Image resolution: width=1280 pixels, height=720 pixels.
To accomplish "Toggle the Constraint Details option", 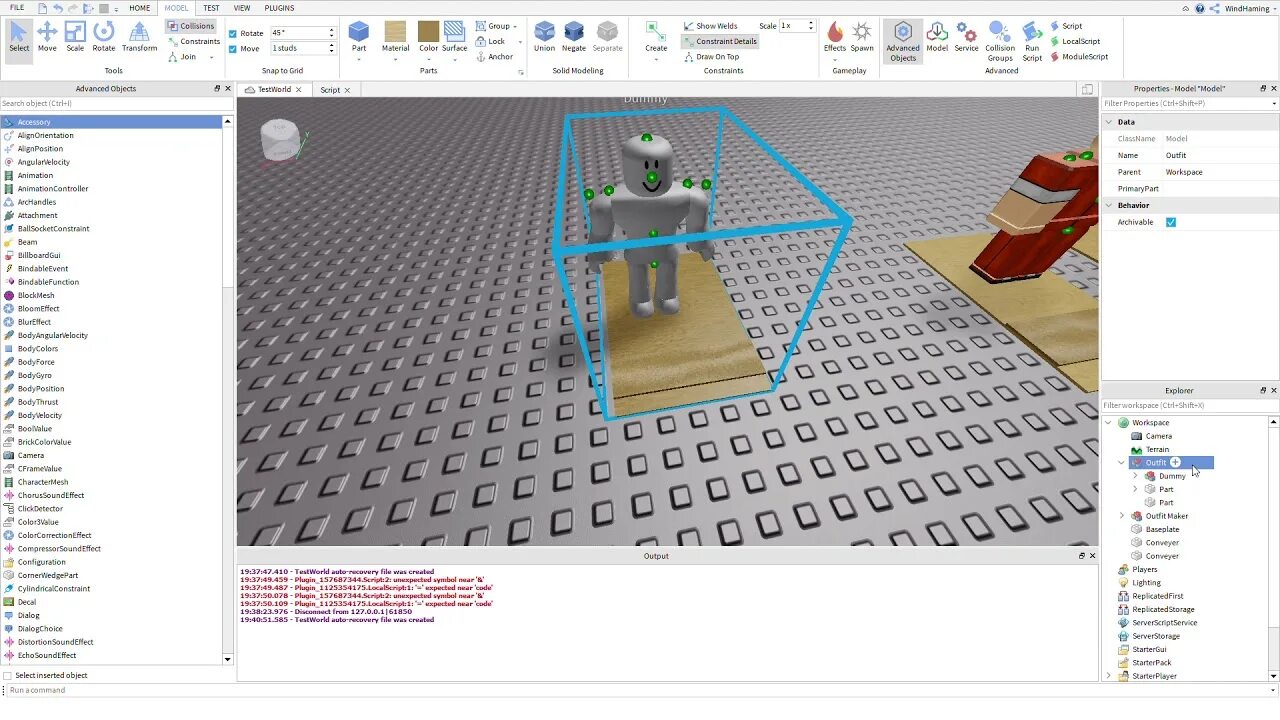I will click(x=720, y=41).
